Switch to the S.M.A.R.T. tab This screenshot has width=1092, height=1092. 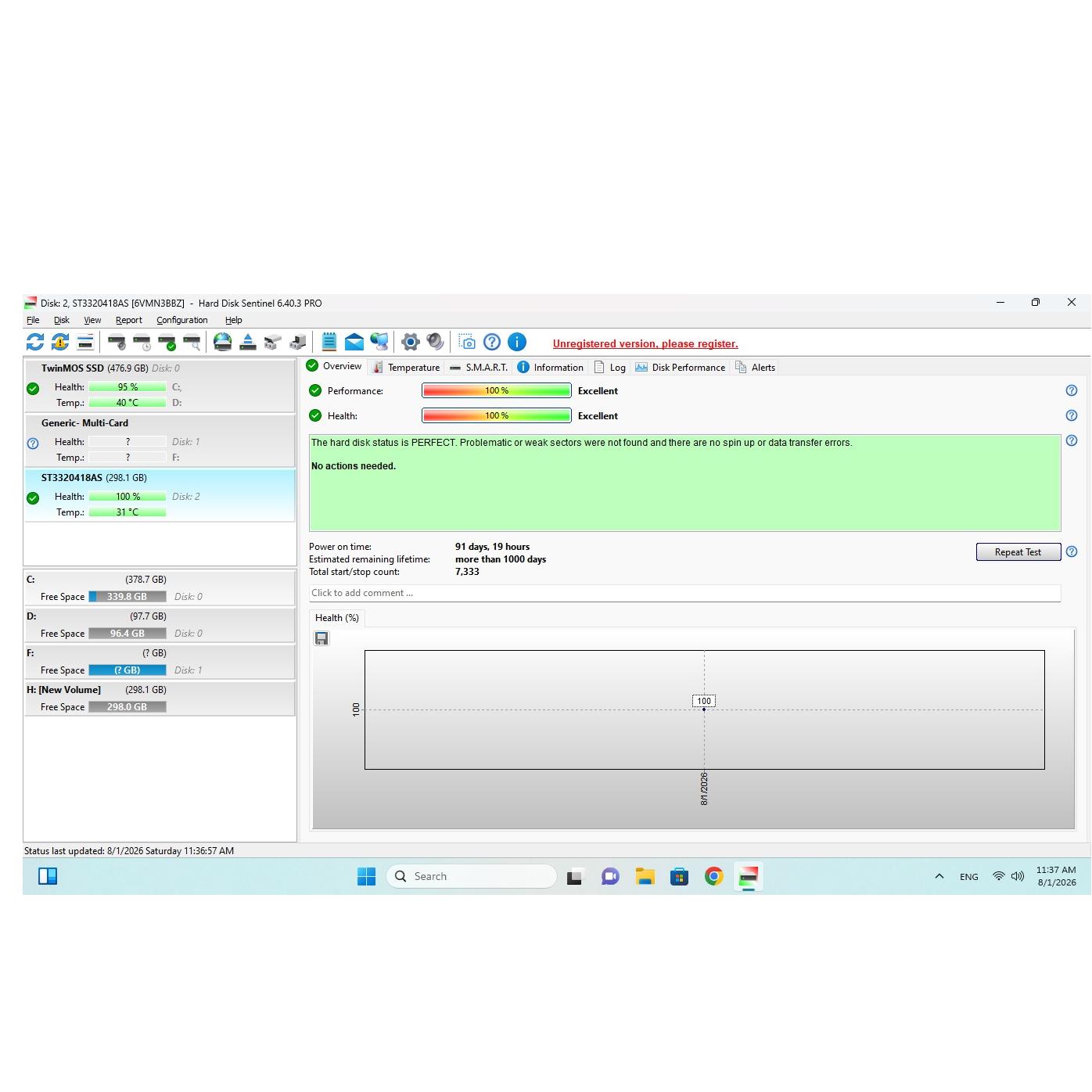[479, 368]
